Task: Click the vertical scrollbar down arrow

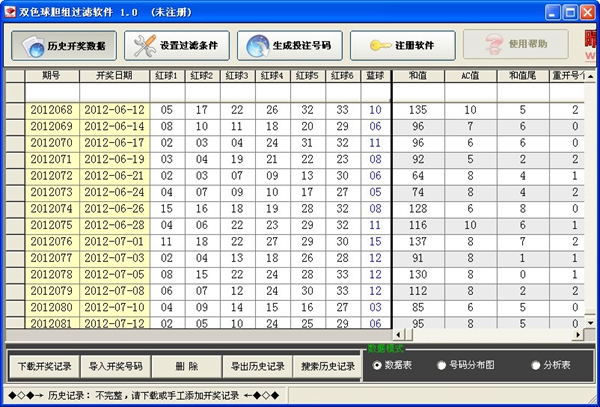Action: 590,323
